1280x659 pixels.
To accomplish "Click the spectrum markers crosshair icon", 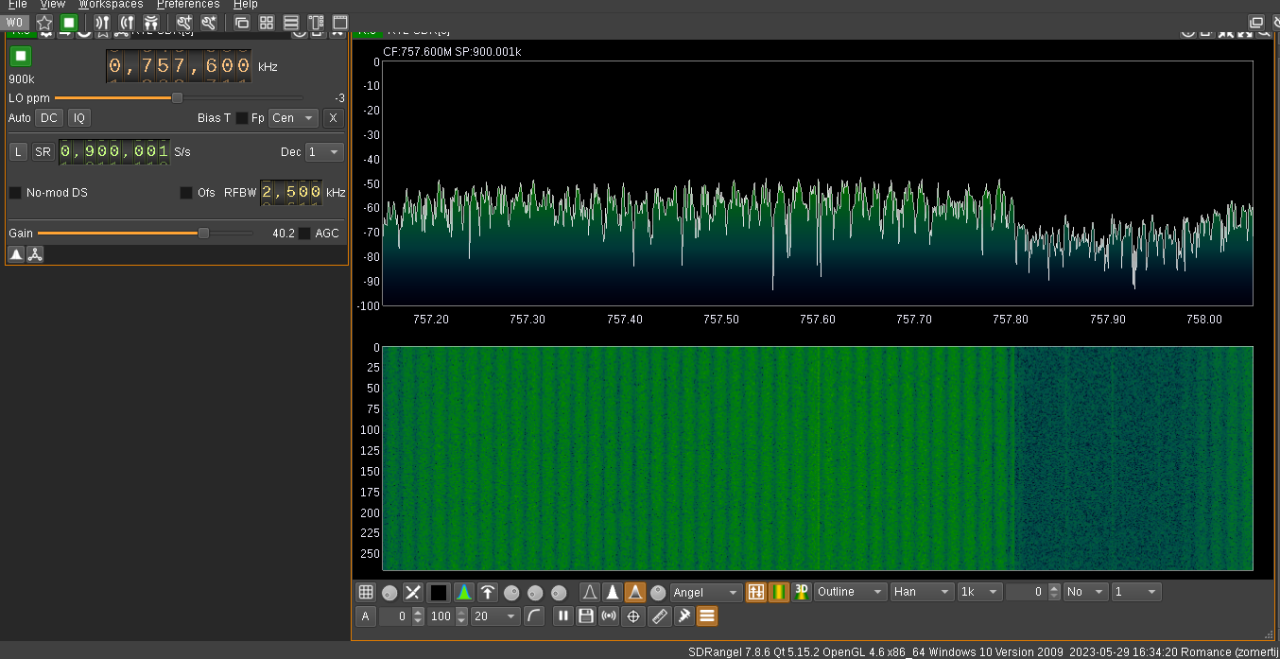I will click(x=633, y=616).
